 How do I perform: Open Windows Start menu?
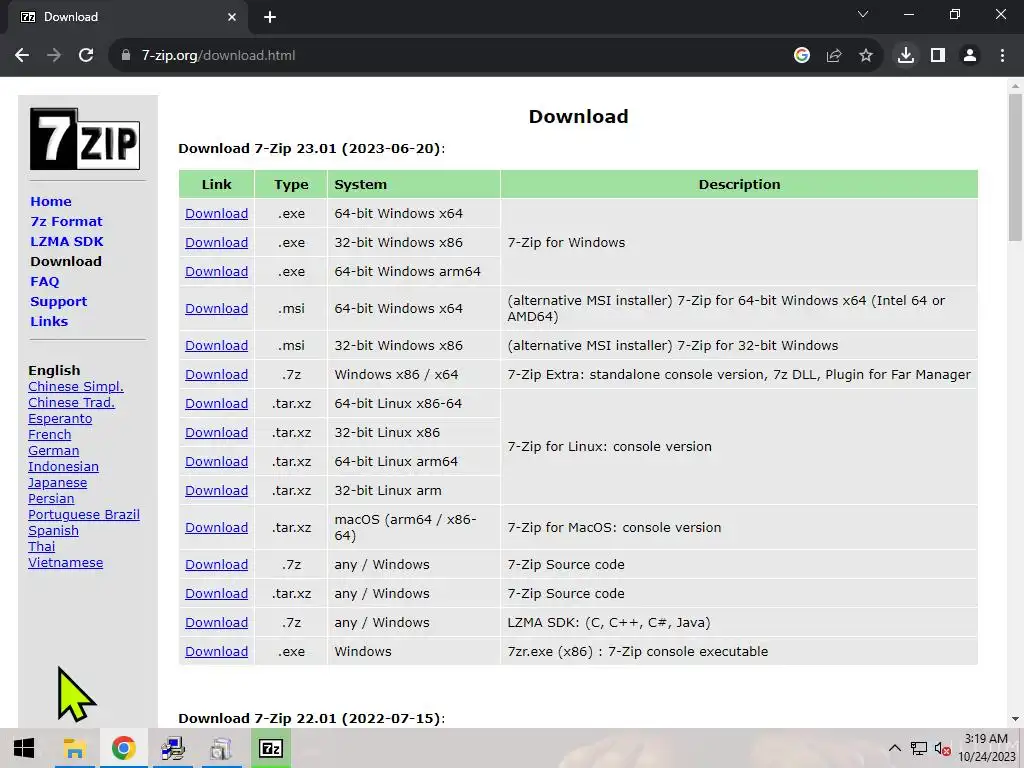(x=24, y=748)
